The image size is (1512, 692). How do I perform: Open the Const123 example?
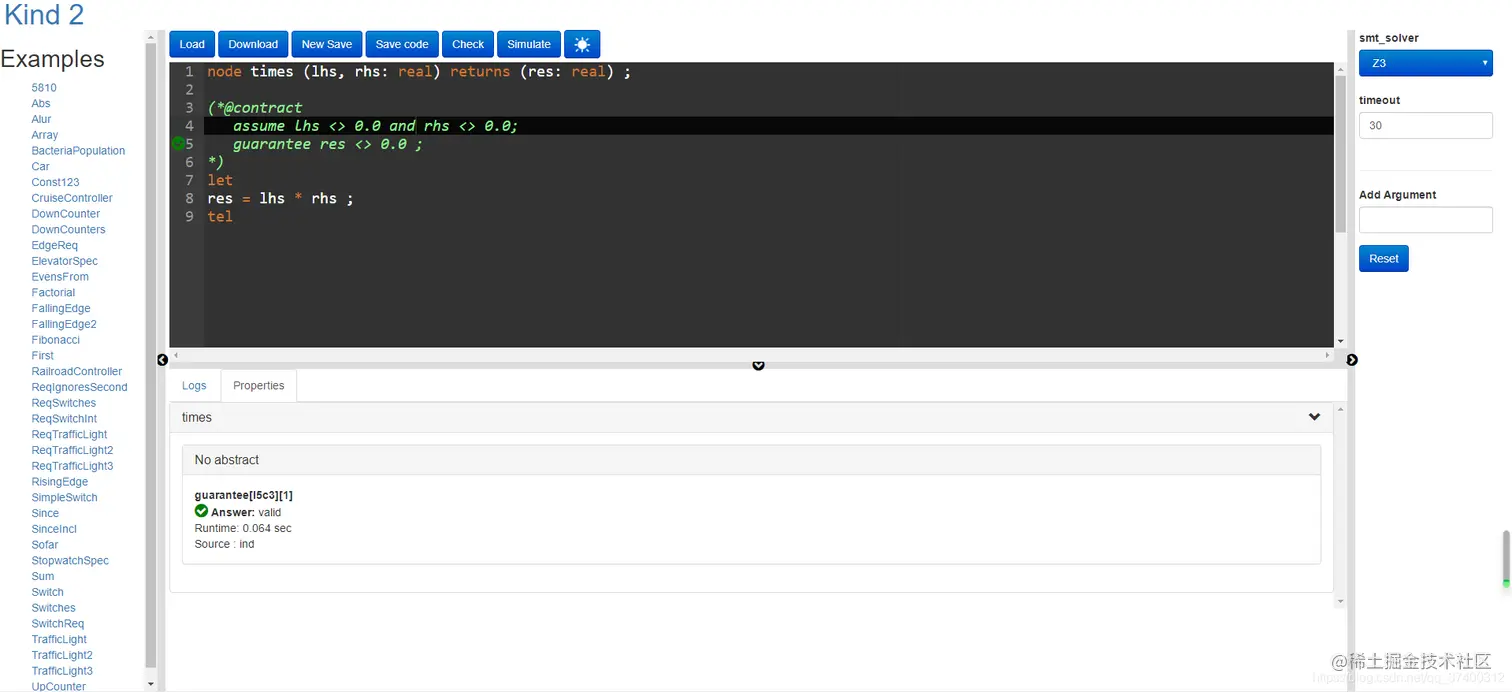[55, 182]
